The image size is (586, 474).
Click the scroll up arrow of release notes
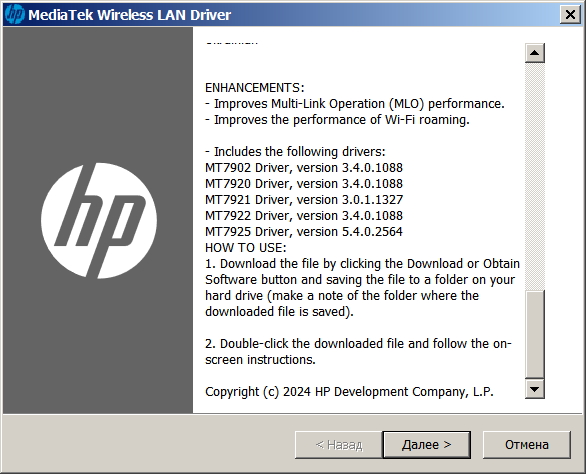pos(534,53)
